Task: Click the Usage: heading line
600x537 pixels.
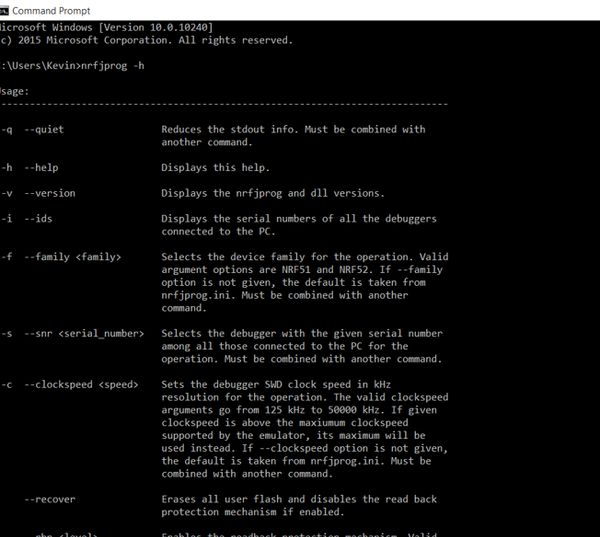Action: click(x=14, y=91)
